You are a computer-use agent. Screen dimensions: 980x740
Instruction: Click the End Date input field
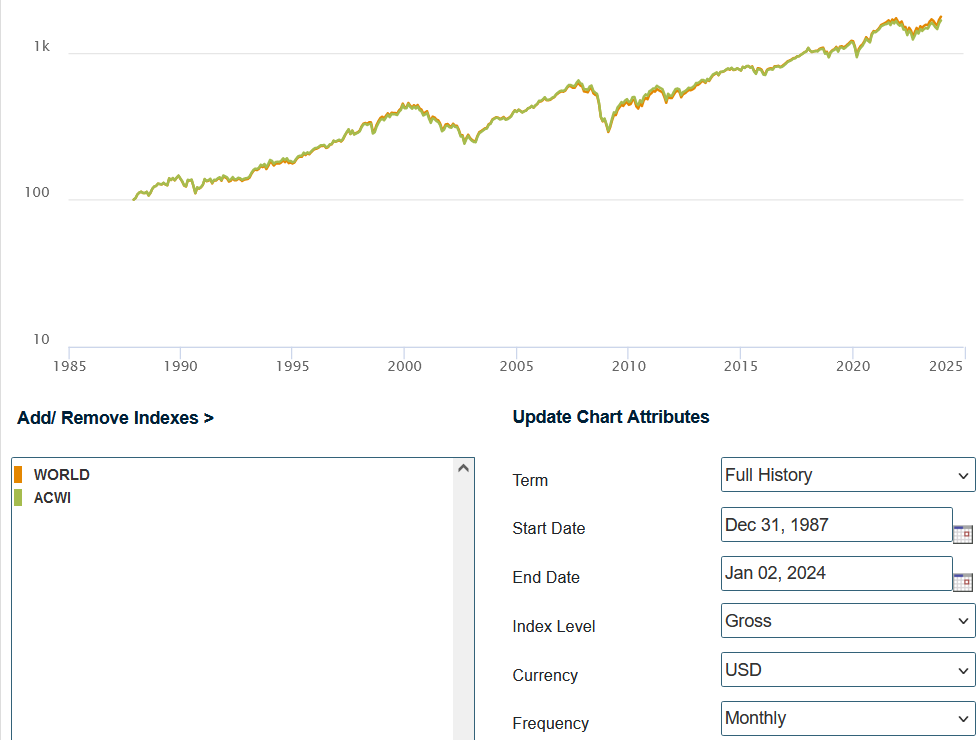tap(835, 573)
